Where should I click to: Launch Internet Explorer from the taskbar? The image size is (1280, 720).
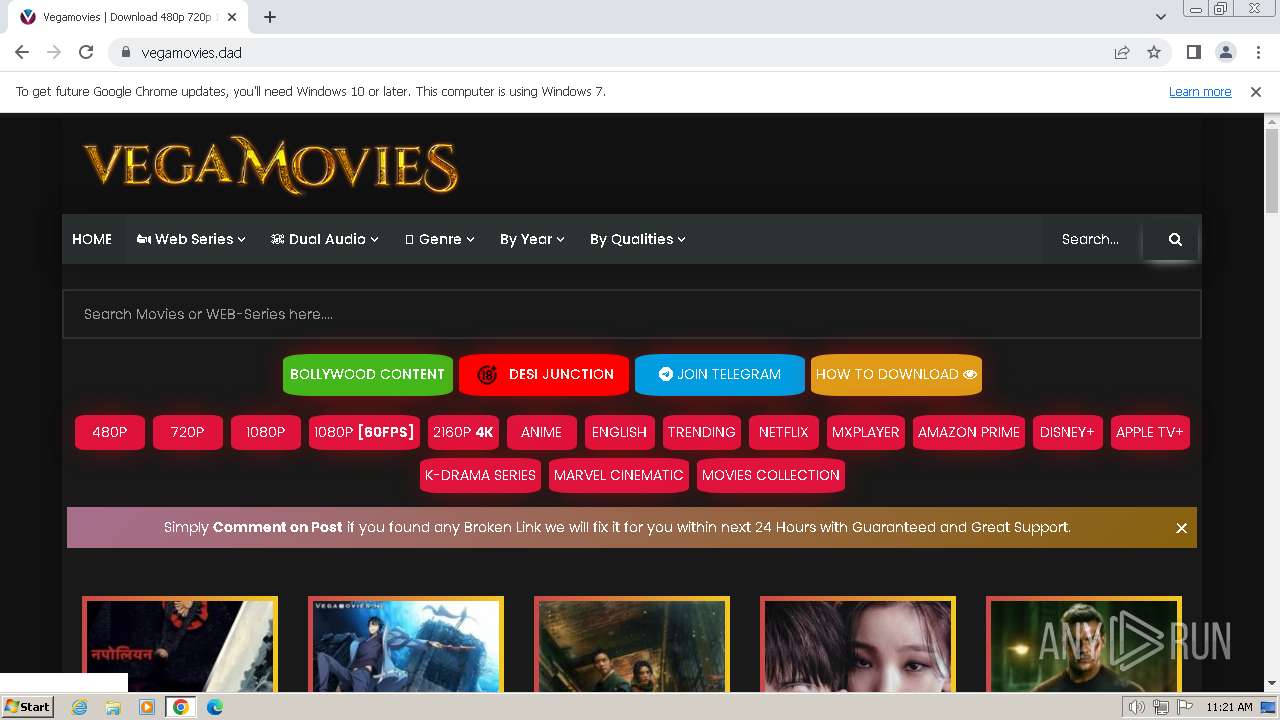(79, 707)
